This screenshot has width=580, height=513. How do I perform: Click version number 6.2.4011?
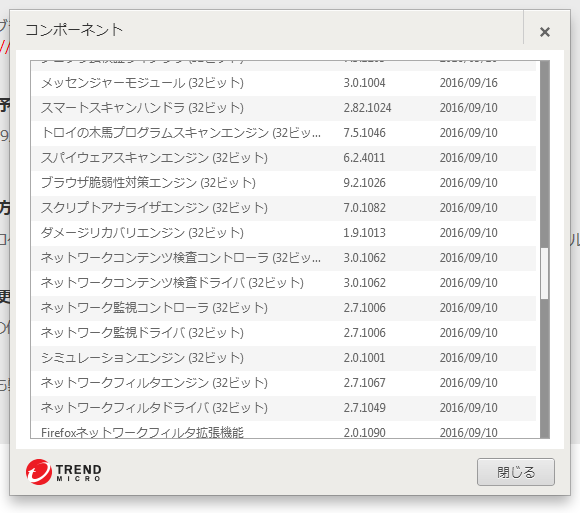tap(364, 158)
